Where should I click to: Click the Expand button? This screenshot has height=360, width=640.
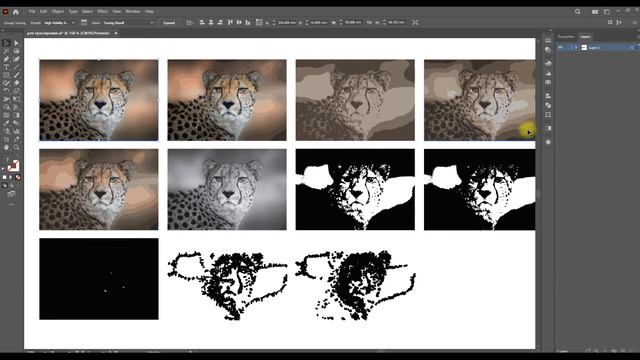pos(169,23)
